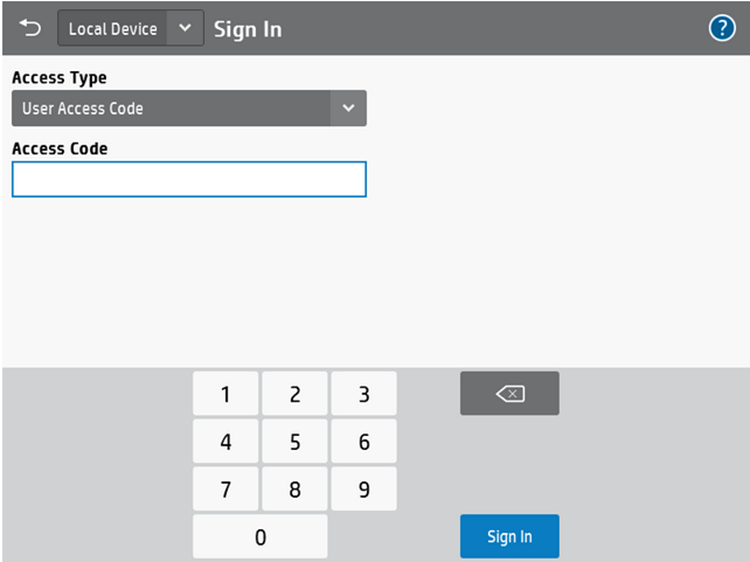Click the Sign In title in header
The width and height of the screenshot is (750, 562).
[248, 29]
